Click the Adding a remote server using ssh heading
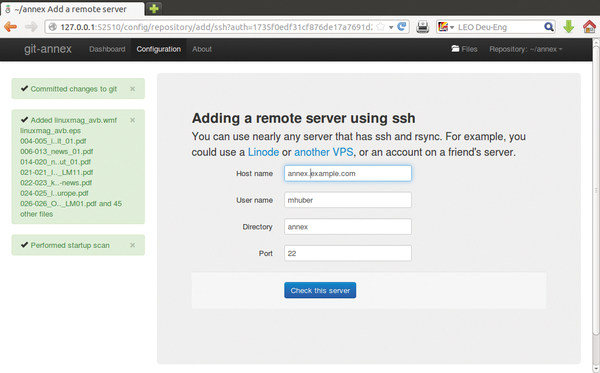 303,118
